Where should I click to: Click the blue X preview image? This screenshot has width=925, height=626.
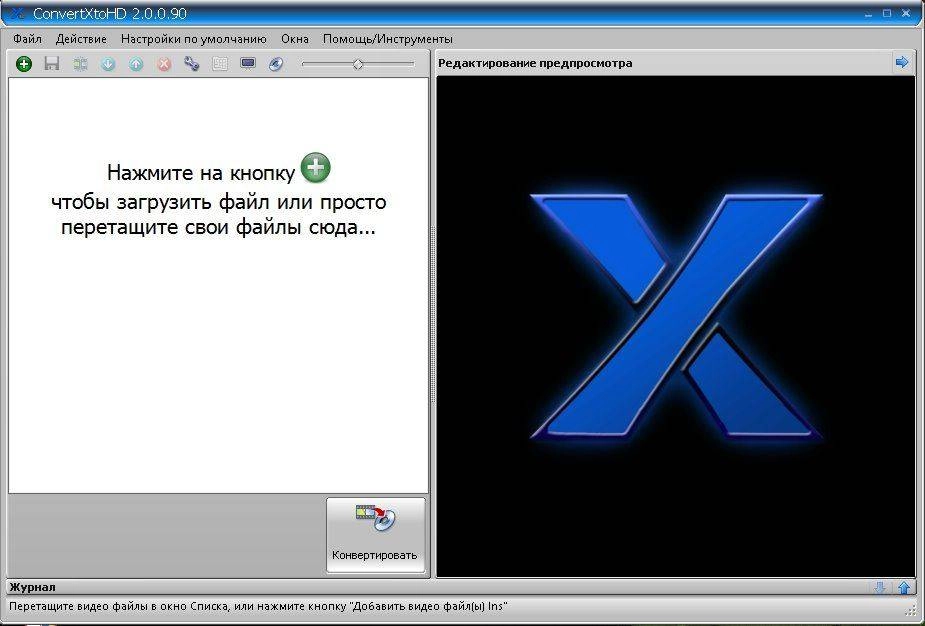[677, 316]
